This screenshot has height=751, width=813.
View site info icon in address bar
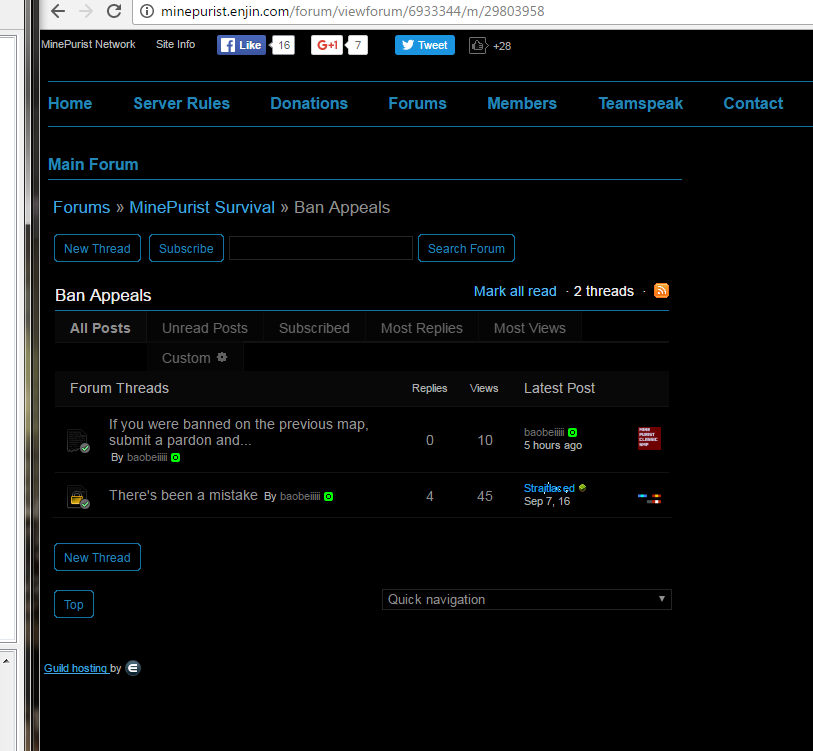[x=147, y=11]
